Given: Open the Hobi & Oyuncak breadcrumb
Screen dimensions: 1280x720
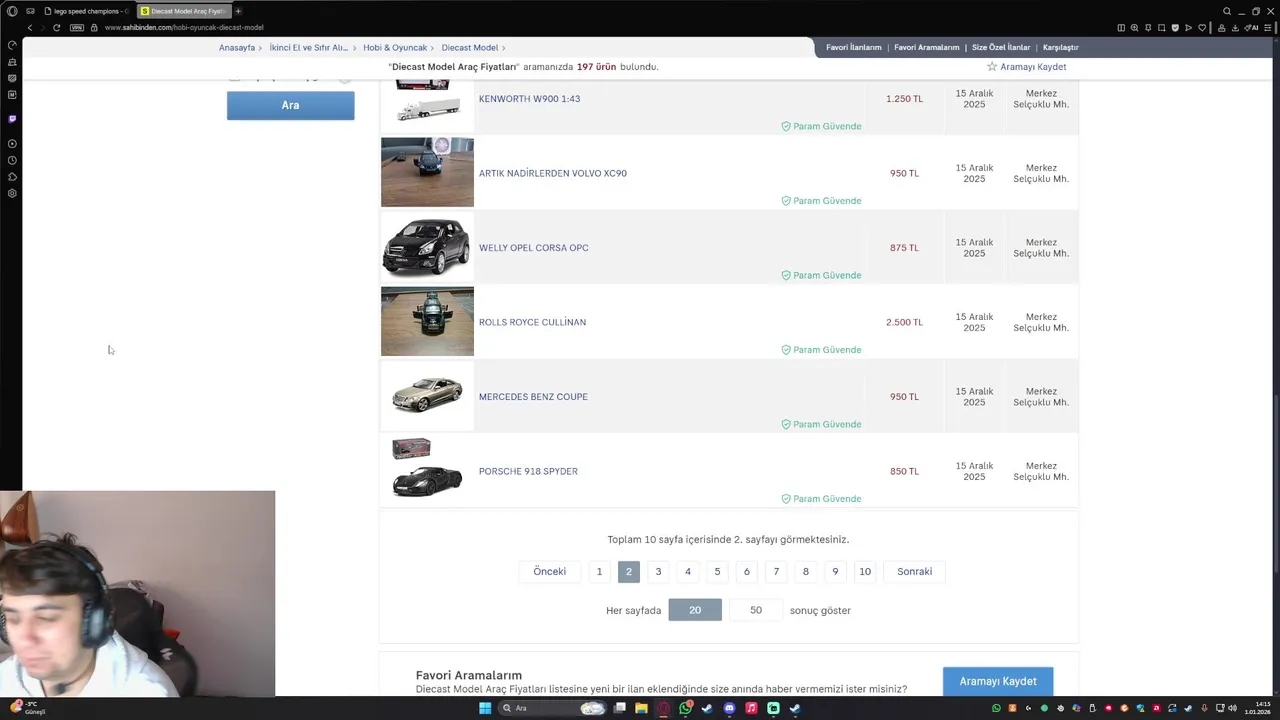Looking at the screenshot, I should pos(395,48).
